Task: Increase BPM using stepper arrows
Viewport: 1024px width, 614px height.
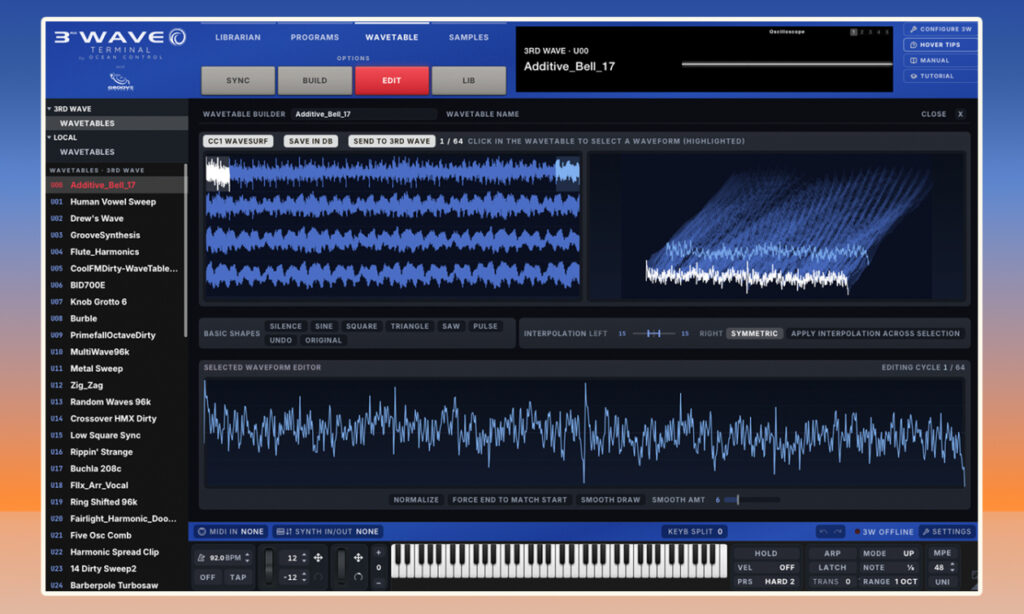Action: 248,555
